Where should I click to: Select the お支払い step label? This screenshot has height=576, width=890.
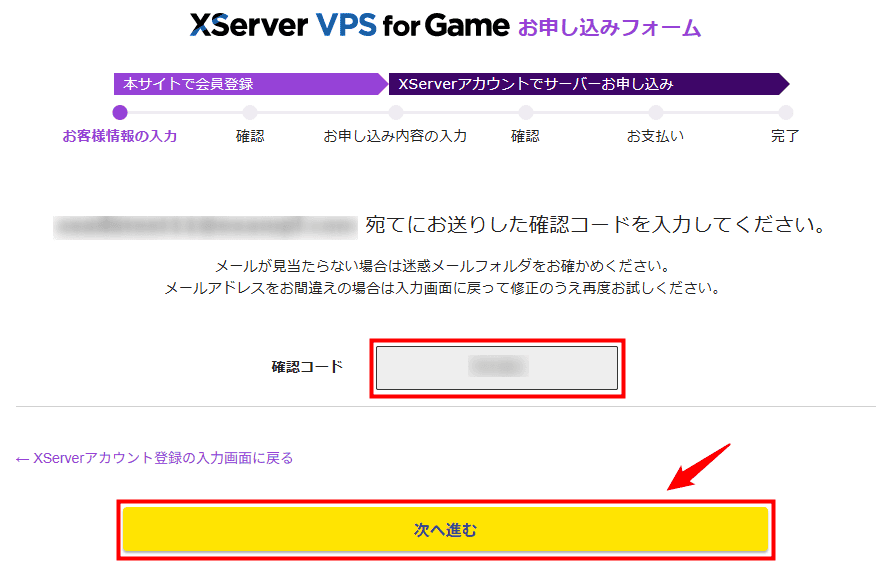click(x=656, y=136)
